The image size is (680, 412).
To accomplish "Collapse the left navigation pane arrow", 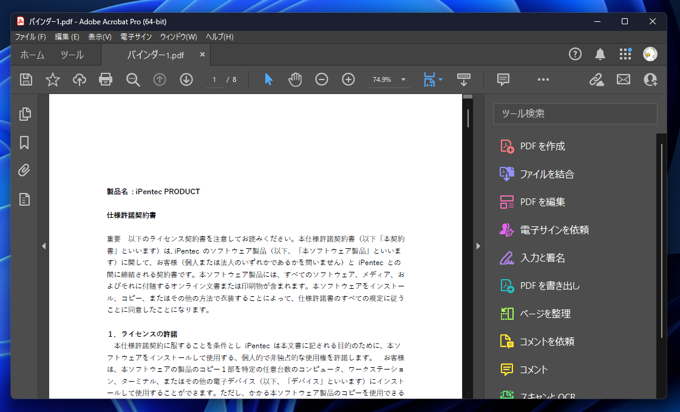I will coord(44,246).
